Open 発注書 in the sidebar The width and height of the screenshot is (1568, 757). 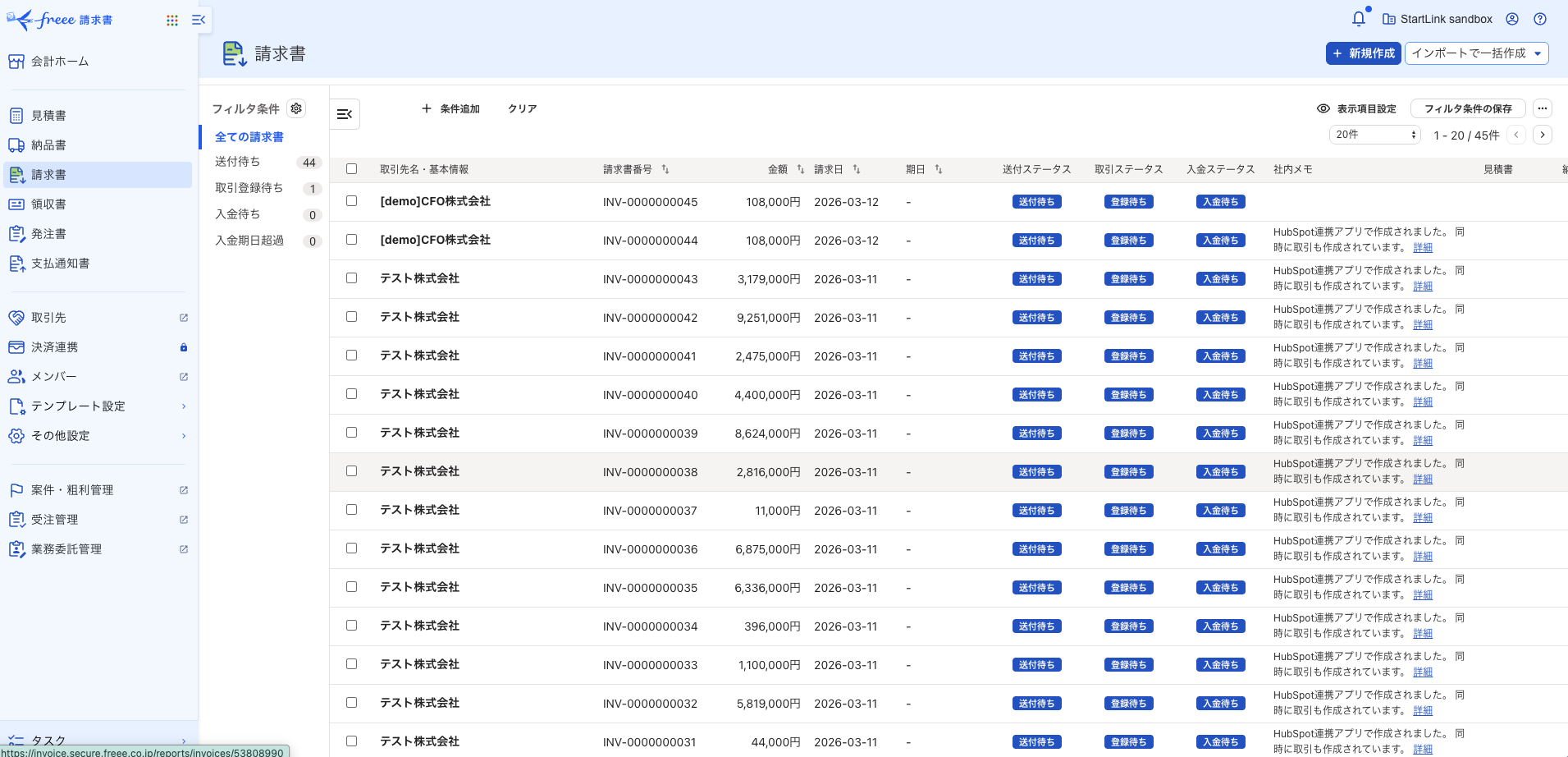coord(98,234)
